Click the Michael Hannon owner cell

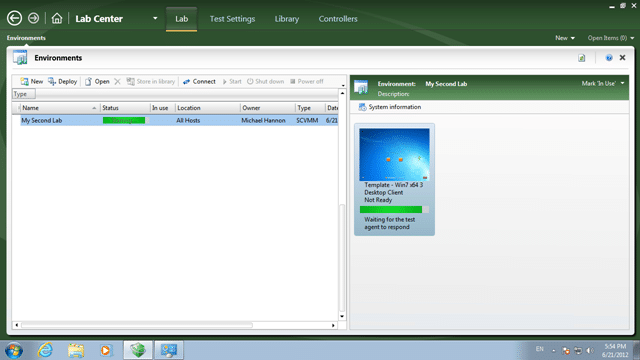tap(263, 120)
